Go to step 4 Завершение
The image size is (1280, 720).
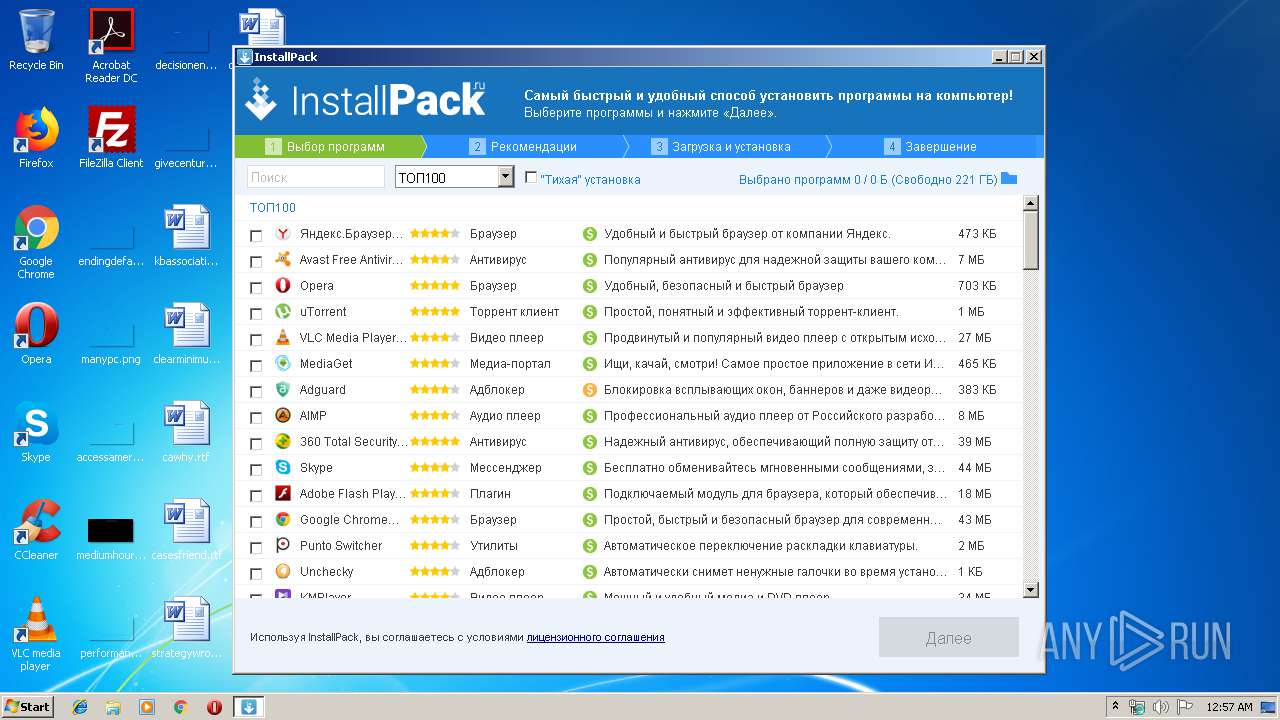(931, 146)
